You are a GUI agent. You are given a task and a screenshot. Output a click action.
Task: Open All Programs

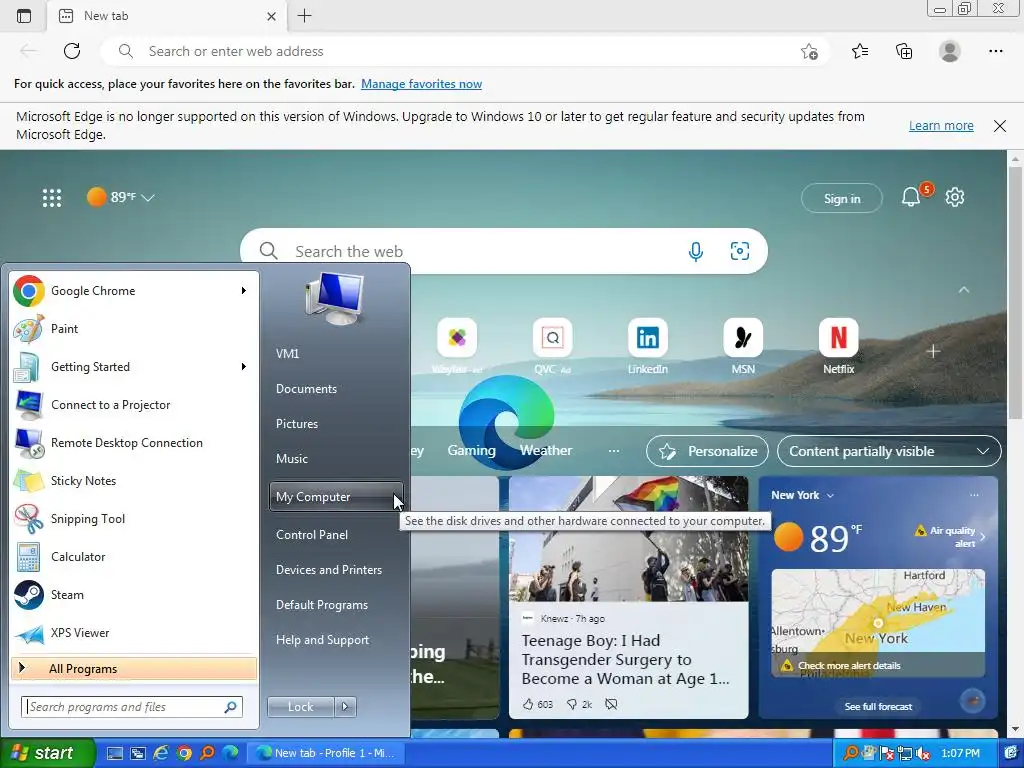[x=134, y=668]
